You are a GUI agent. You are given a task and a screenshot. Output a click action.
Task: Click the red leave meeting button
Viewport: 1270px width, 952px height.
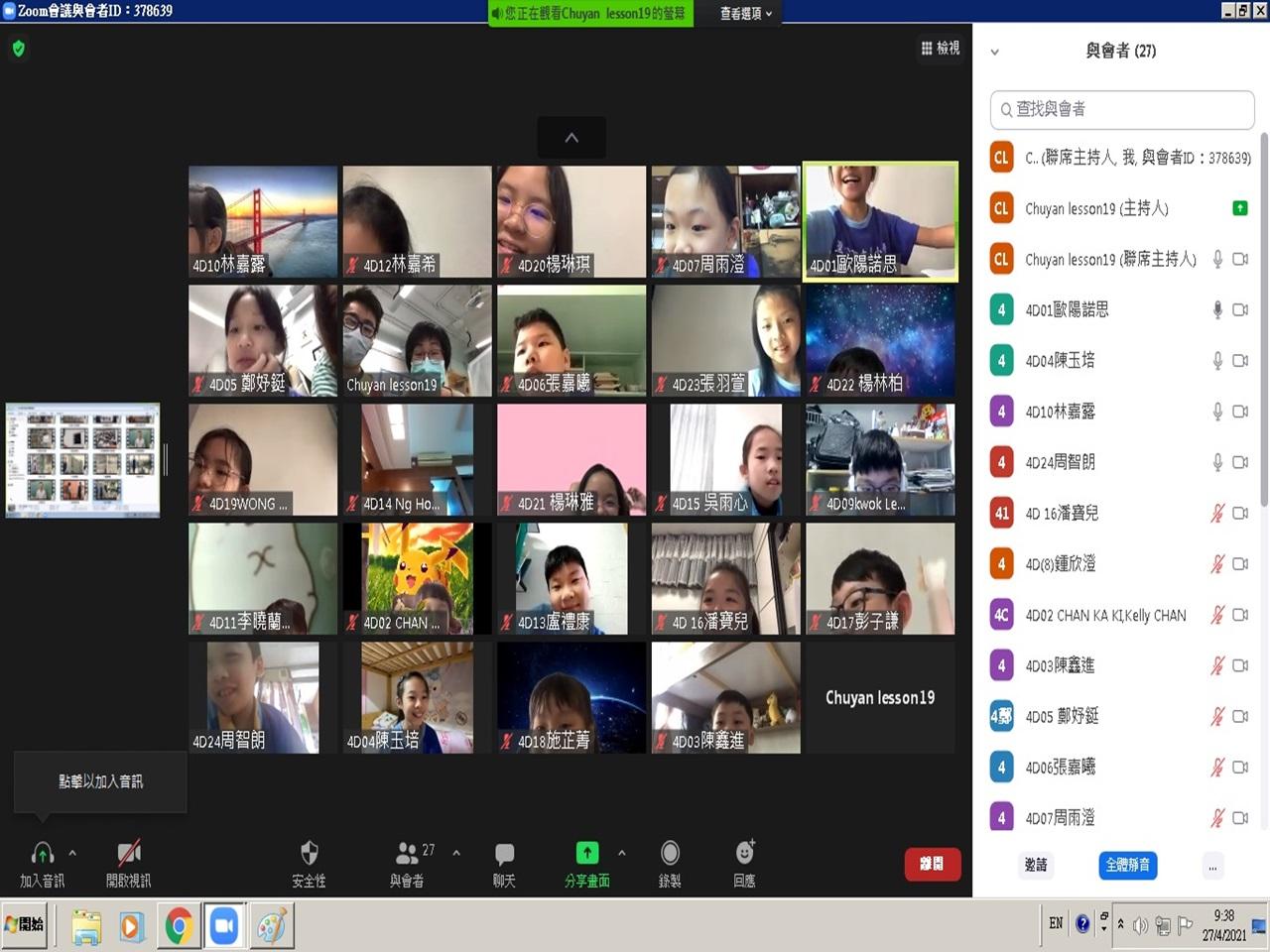[x=932, y=864]
